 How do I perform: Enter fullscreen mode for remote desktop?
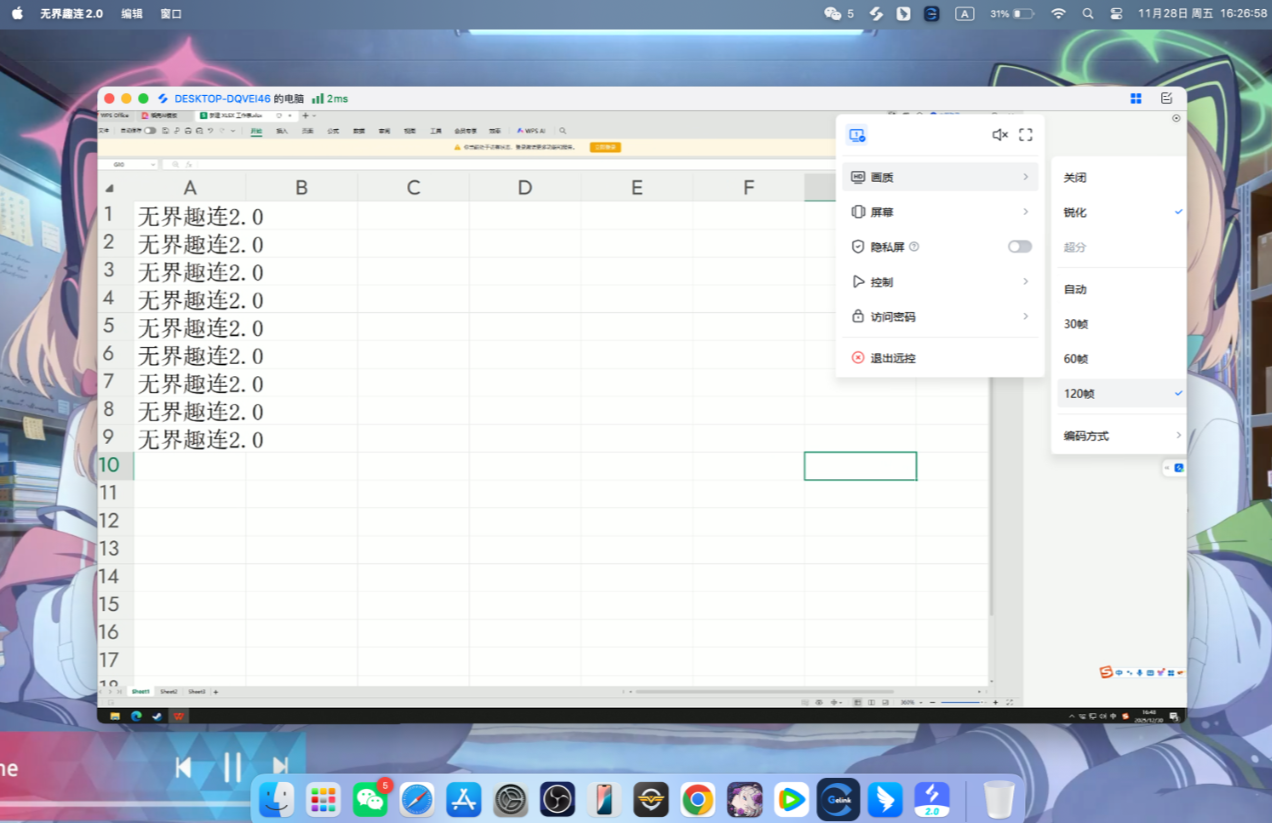coord(1025,135)
